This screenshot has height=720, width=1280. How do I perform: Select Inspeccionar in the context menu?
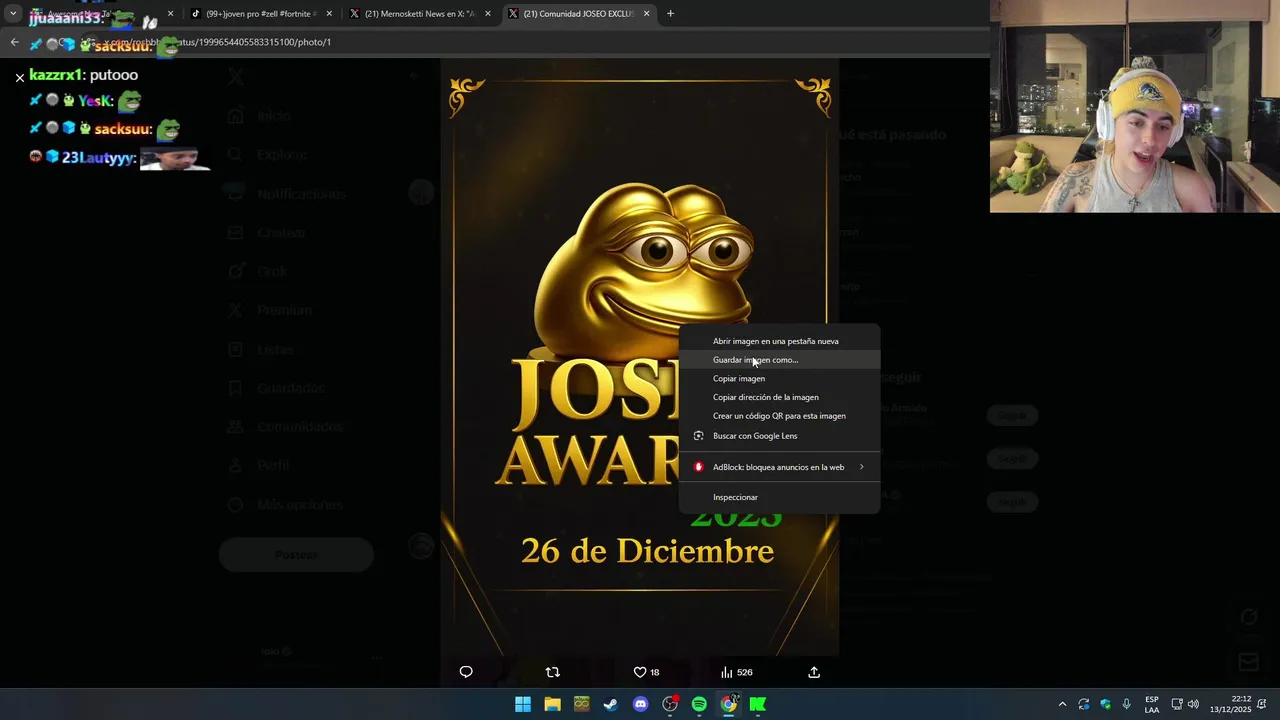tap(780, 497)
